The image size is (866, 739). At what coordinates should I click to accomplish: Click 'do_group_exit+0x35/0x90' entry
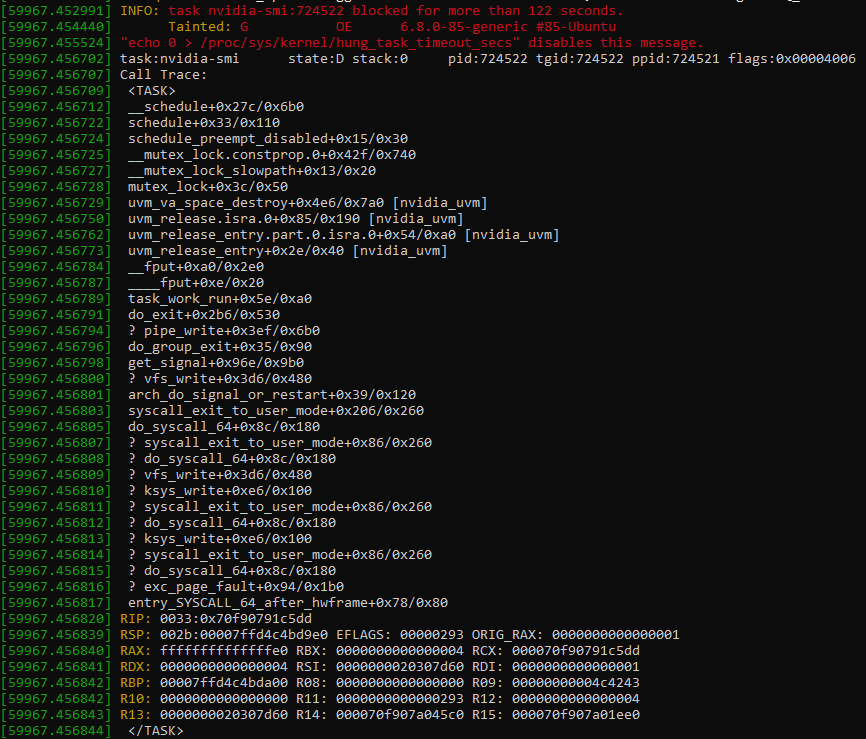pyautogui.click(x=220, y=347)
